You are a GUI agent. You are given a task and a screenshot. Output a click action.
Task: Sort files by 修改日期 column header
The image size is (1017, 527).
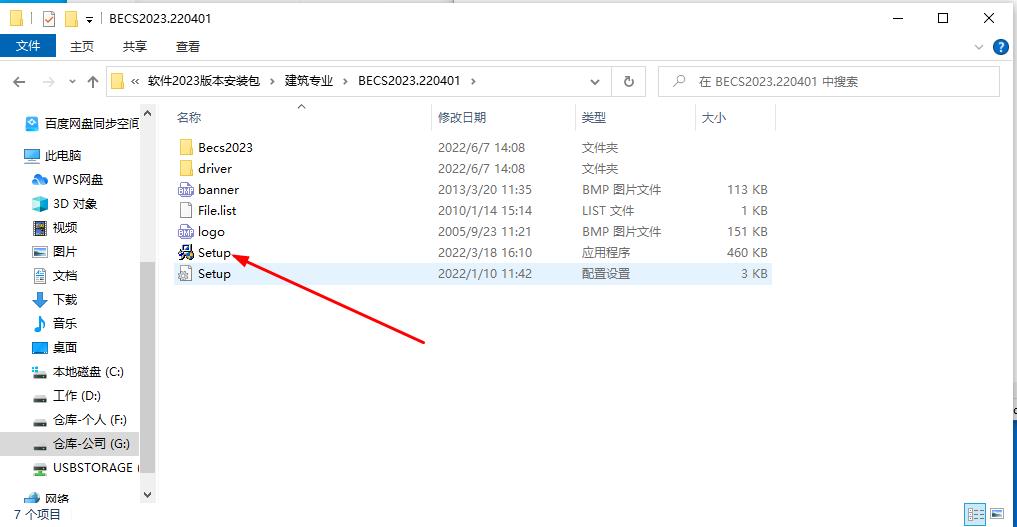click(462, 118)
